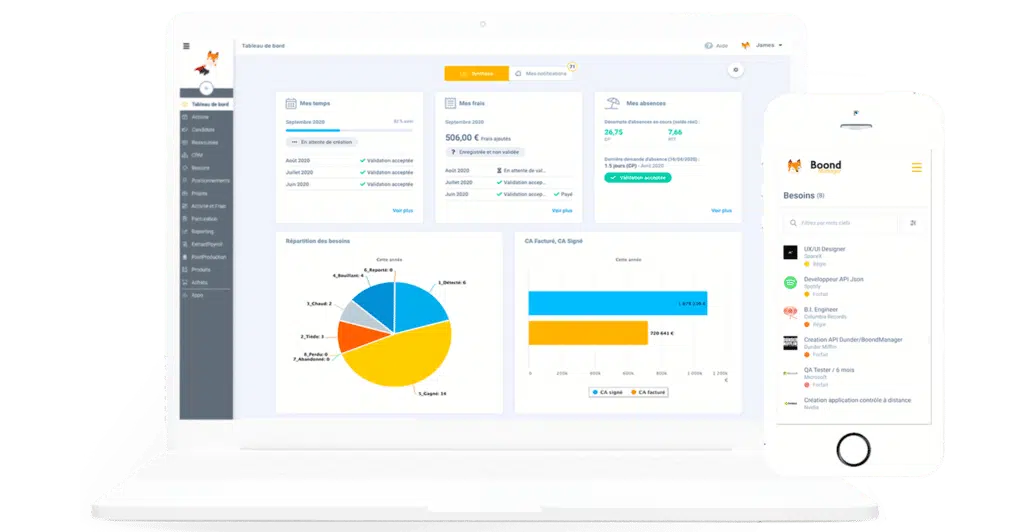Click the fox superhero logo in the sidebar
The width and height of the screenshot is (1024, 532).
click(x=208, y=64)
